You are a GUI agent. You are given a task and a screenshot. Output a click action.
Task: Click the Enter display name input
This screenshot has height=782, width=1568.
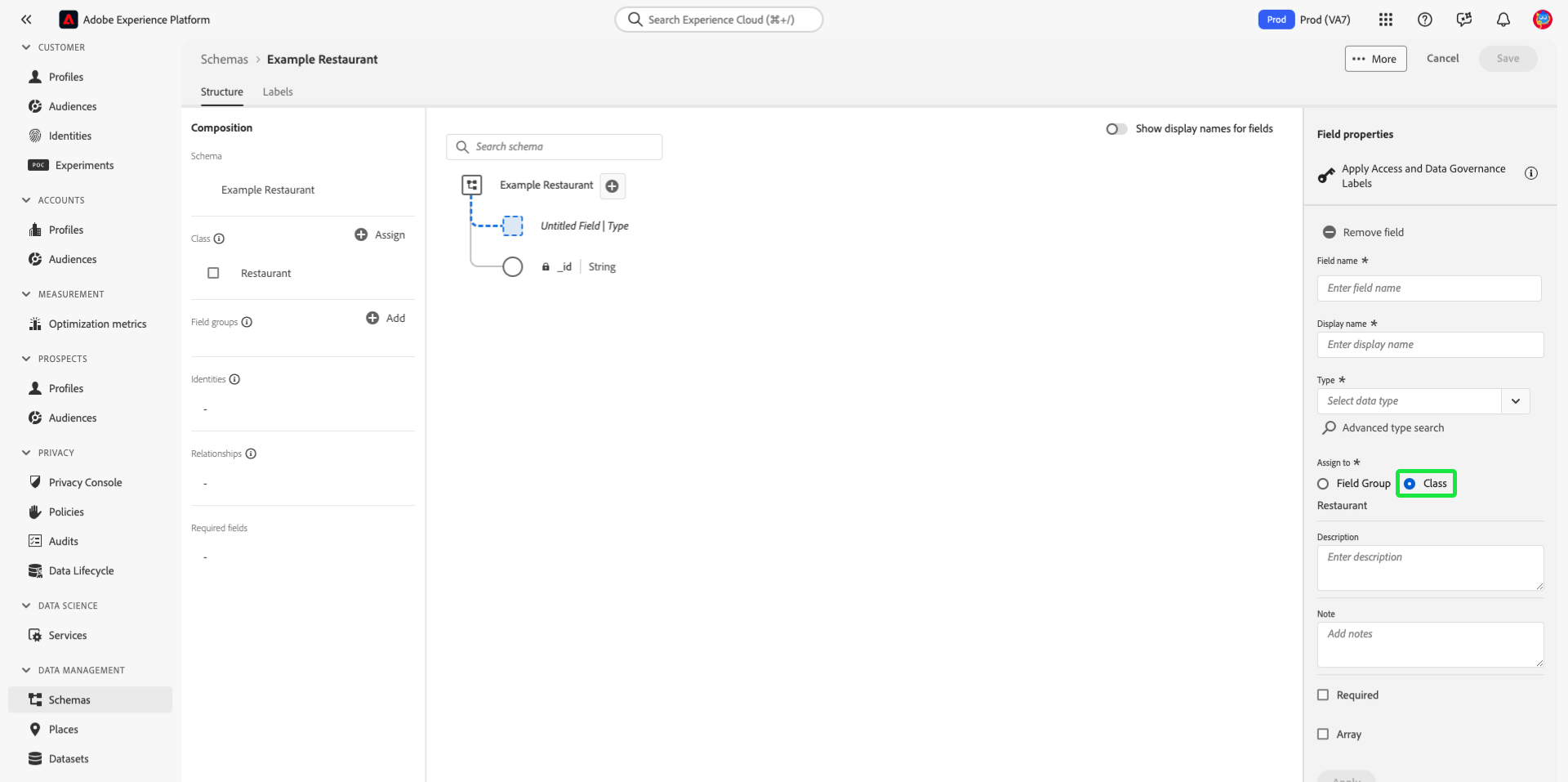pos(1431,345)
